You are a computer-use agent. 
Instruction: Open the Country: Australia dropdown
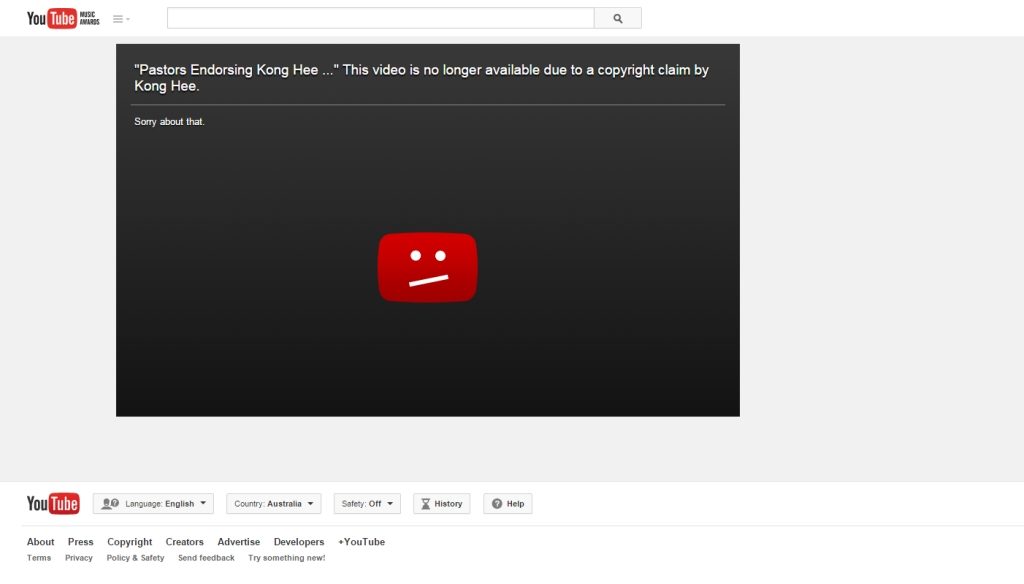tap(274, 504)
